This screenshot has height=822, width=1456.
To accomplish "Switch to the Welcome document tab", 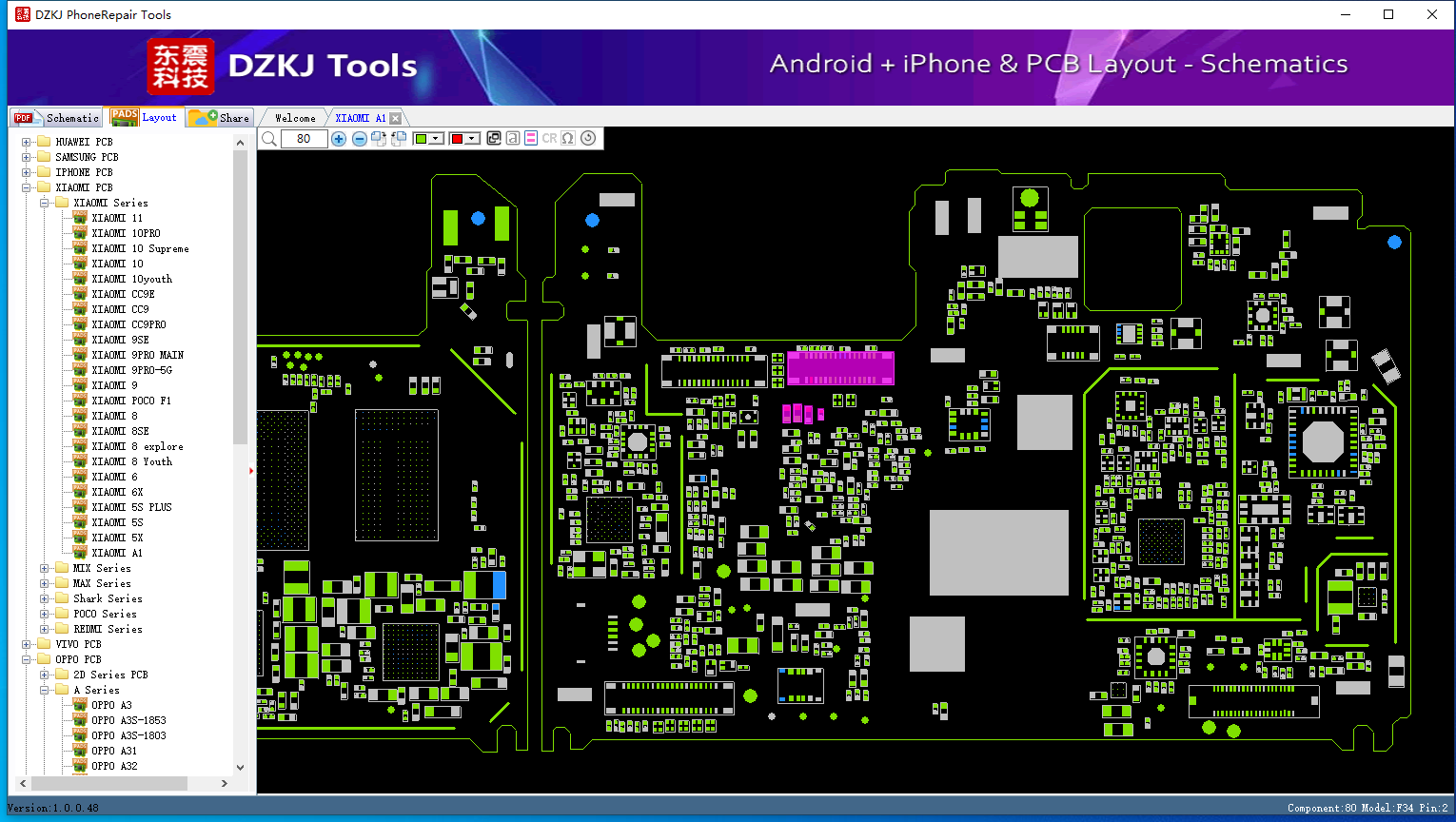I will click(x=295, y=118).
